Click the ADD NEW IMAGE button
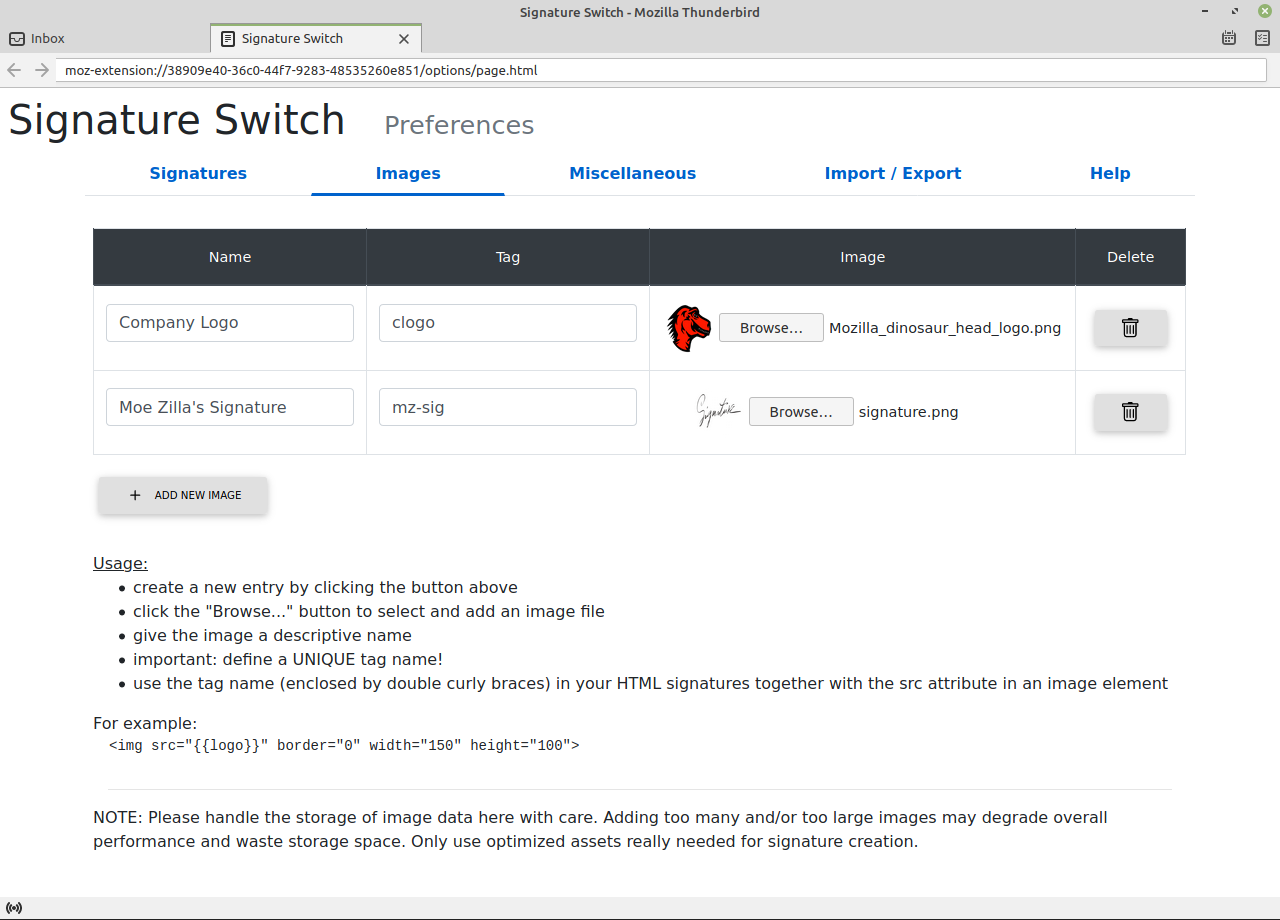 click(183, 495)
